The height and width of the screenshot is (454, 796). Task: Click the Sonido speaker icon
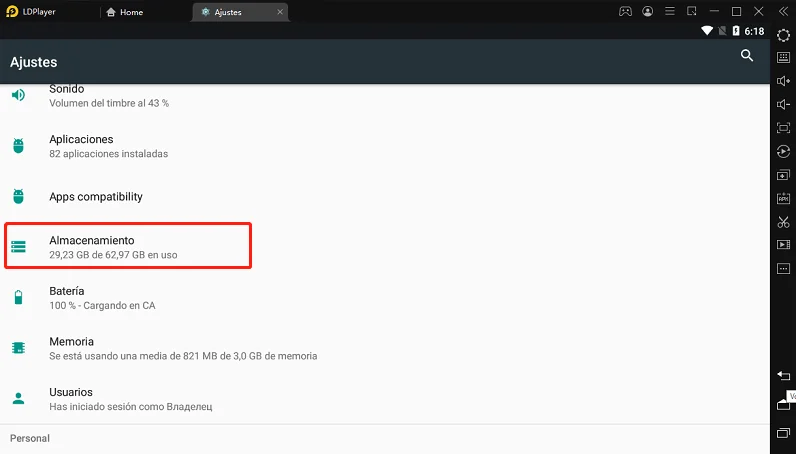tap(18, 95)
